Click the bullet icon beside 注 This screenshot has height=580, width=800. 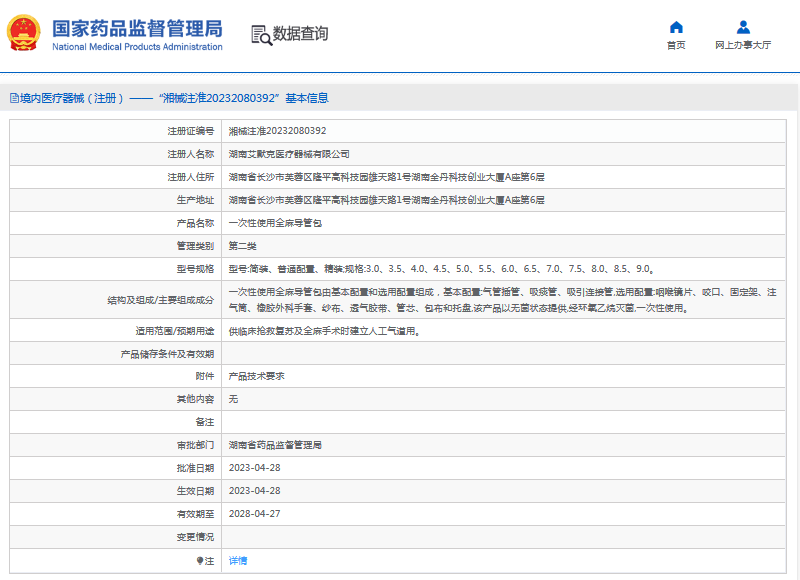click(200, 561)
